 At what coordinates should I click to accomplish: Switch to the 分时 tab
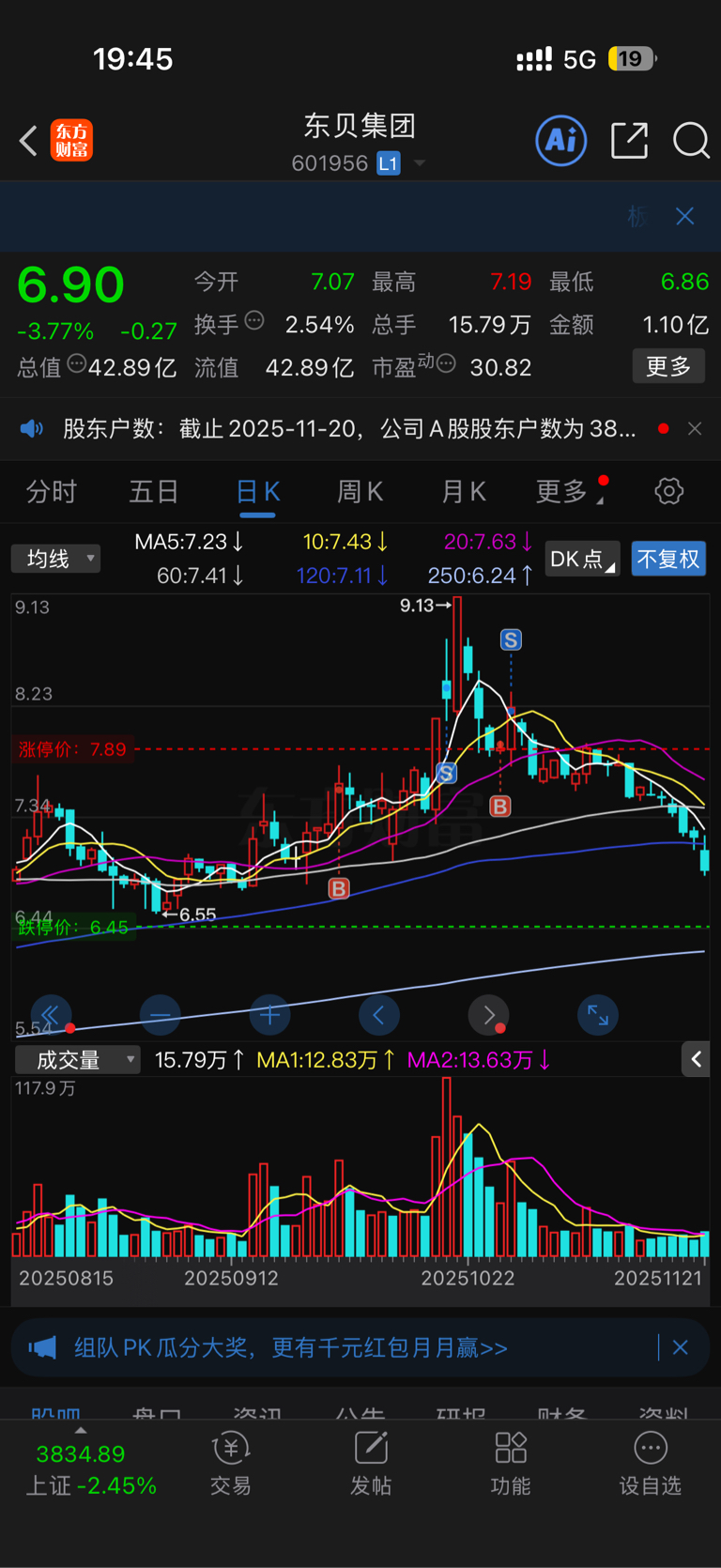[51, 491]
